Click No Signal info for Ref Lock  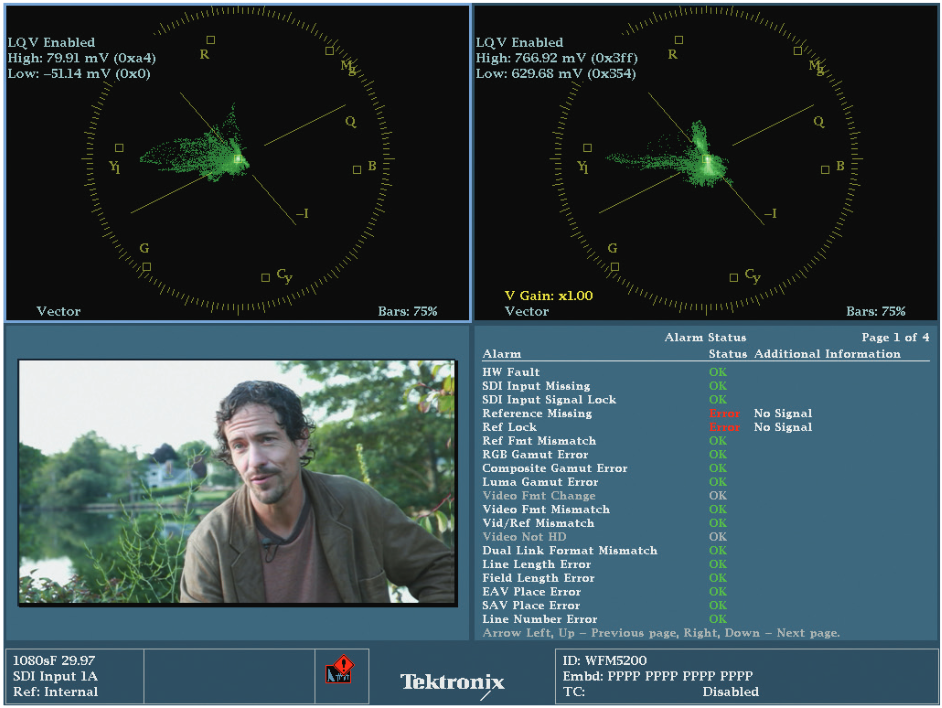coord(783,427)
